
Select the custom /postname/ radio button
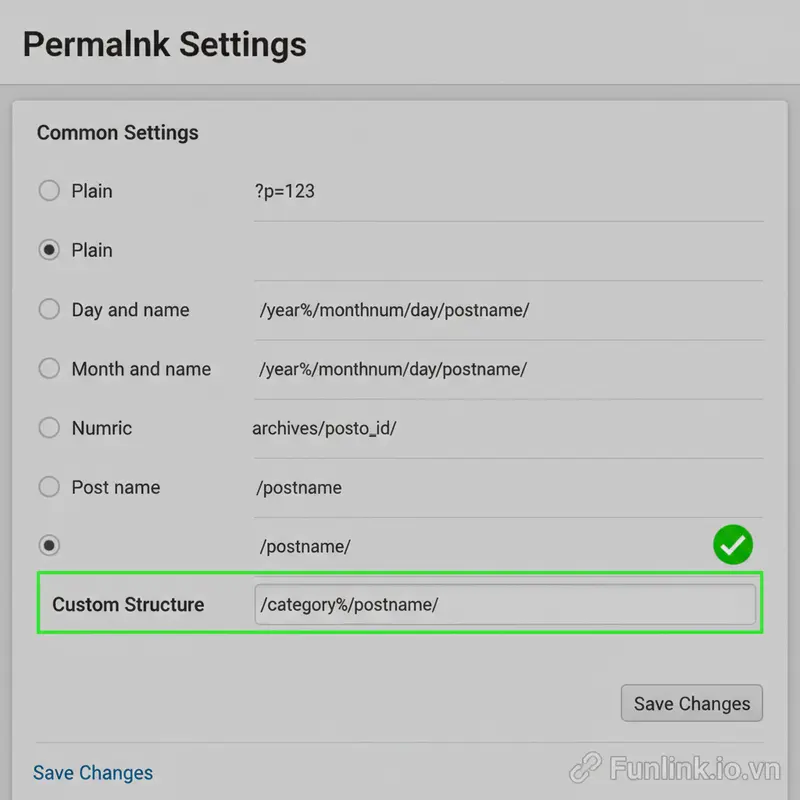(x=49, y=545)
